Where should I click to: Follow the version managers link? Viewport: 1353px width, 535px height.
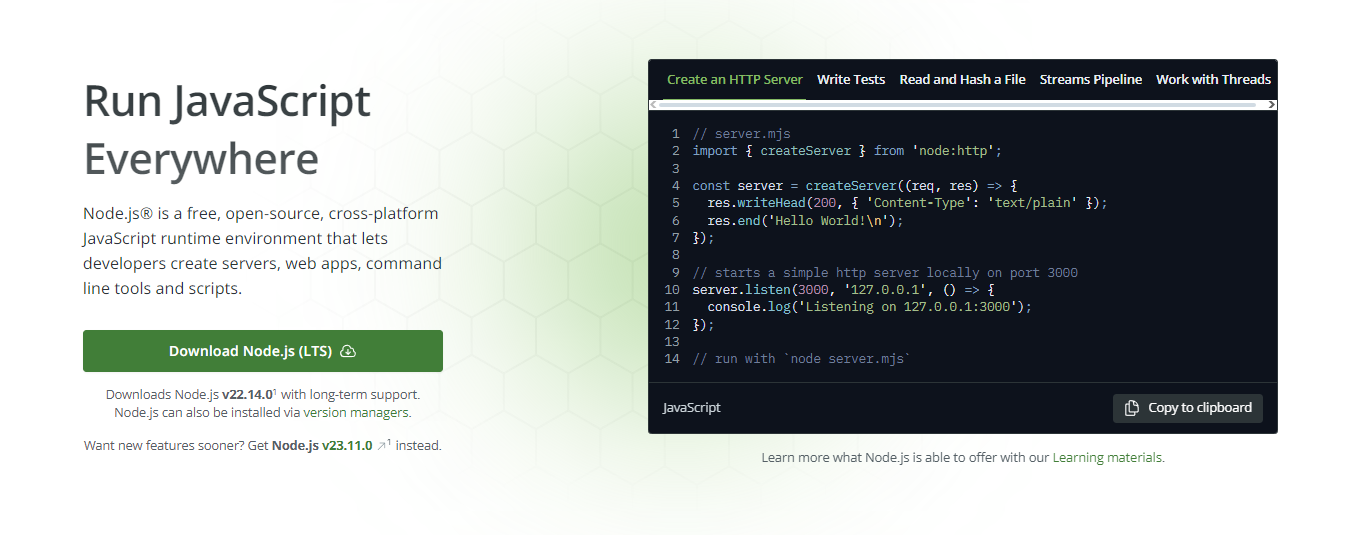tap(357, 412)
